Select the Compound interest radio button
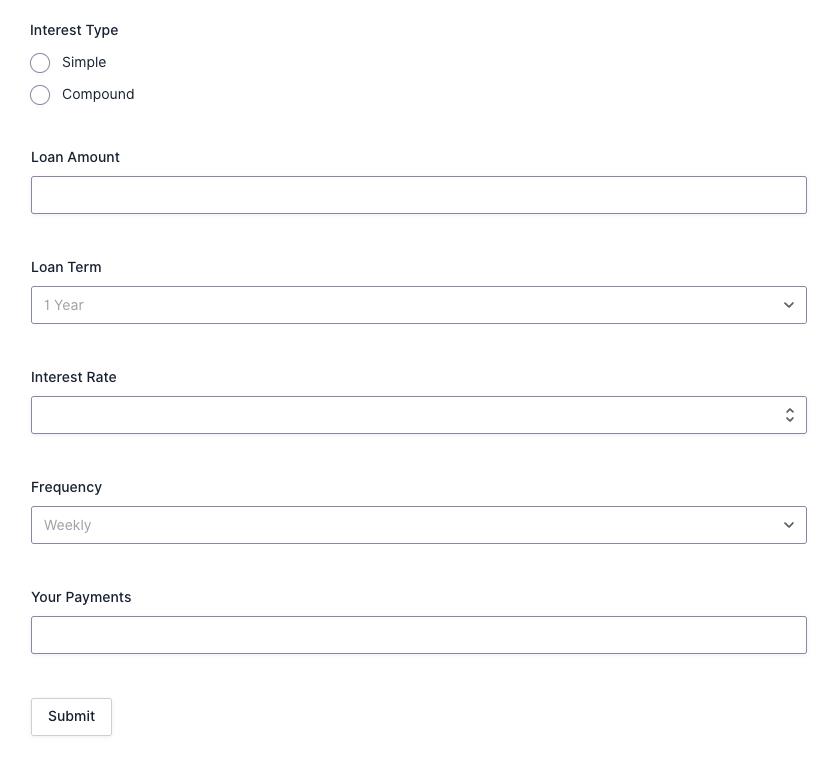Image resolution: width=840 pixels, height=766 pixels. (40, 95)
